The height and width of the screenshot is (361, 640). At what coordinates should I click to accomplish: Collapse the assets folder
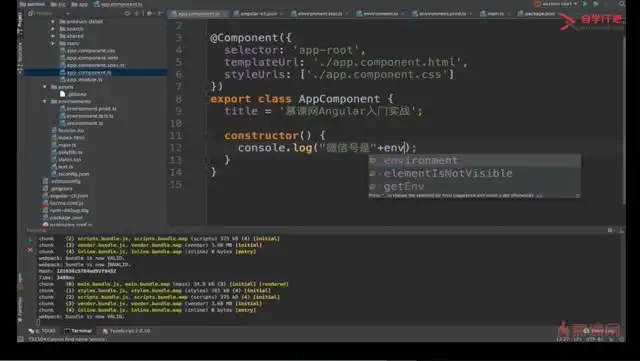44,87
